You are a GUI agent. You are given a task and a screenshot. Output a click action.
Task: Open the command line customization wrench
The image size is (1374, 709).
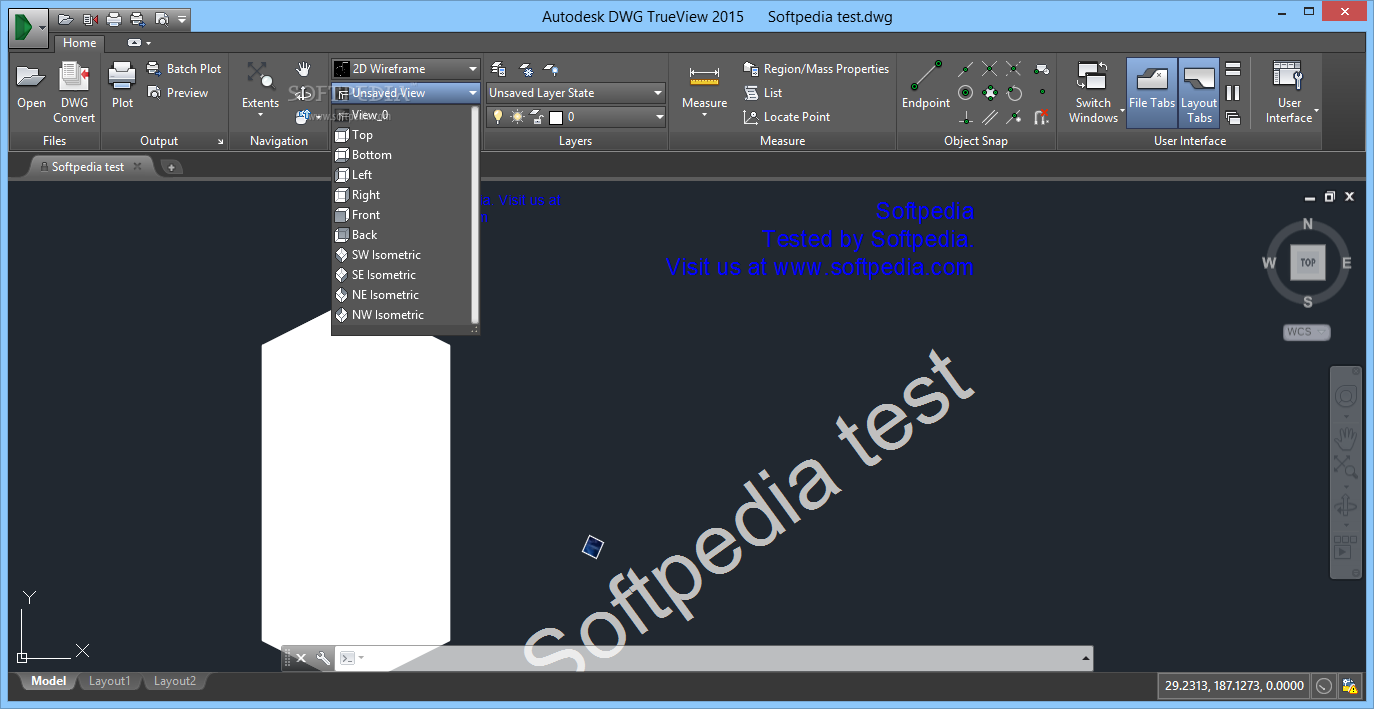tap(323, 658)
